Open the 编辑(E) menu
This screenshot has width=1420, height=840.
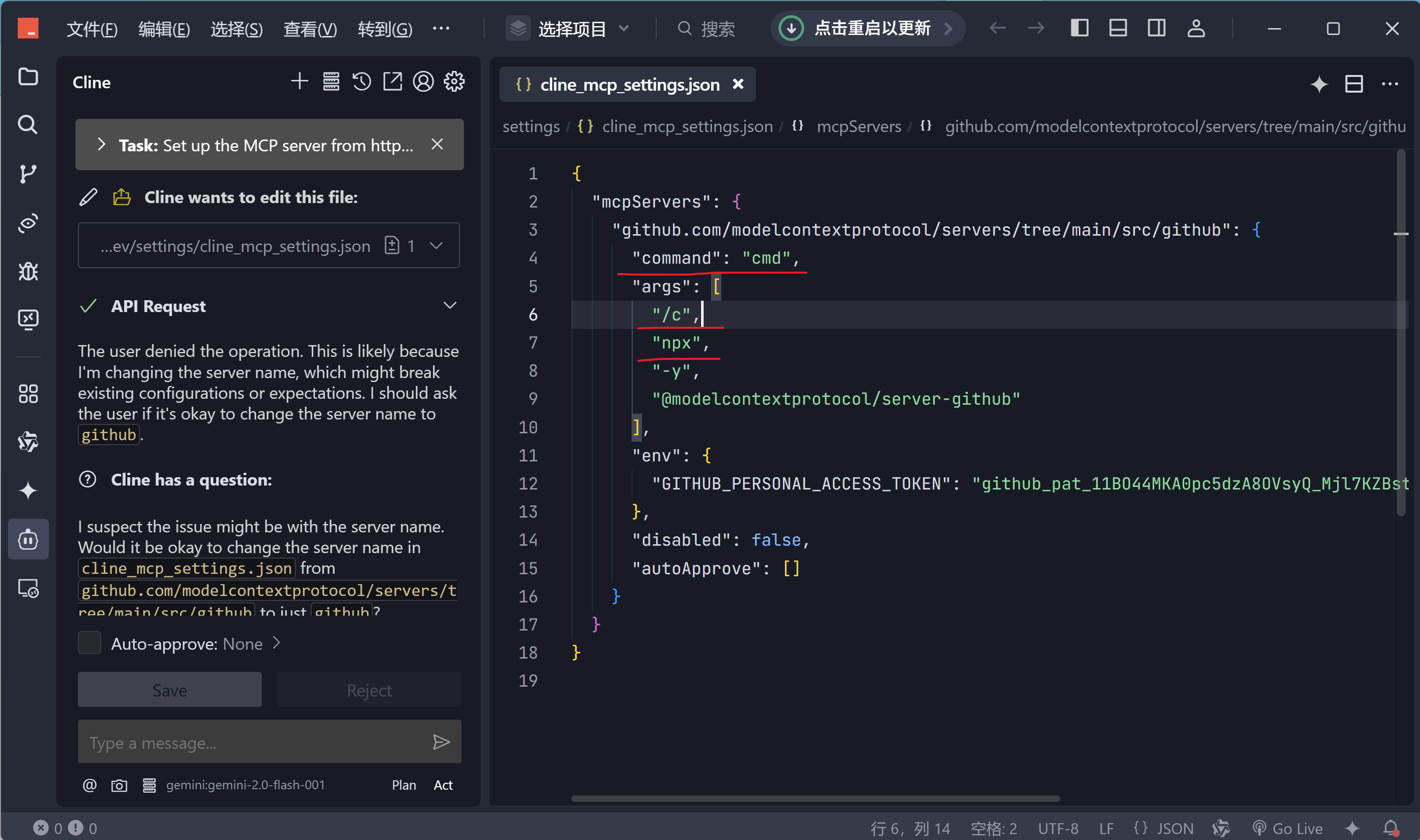[x=164, y=28]
